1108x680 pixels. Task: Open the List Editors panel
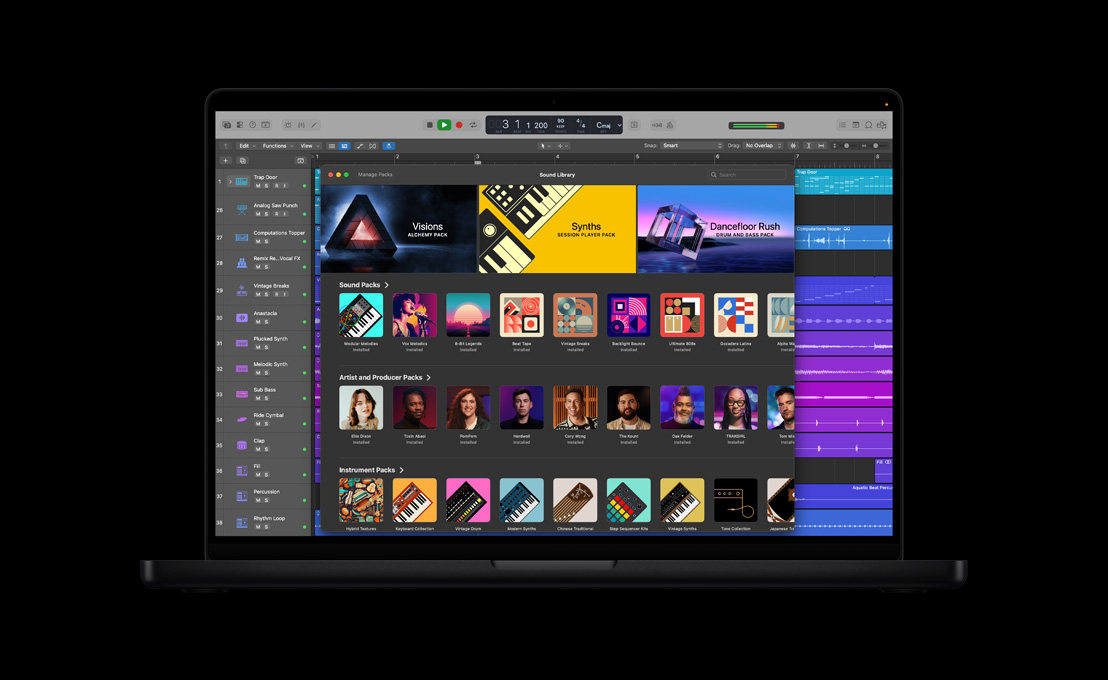(843, 125)
